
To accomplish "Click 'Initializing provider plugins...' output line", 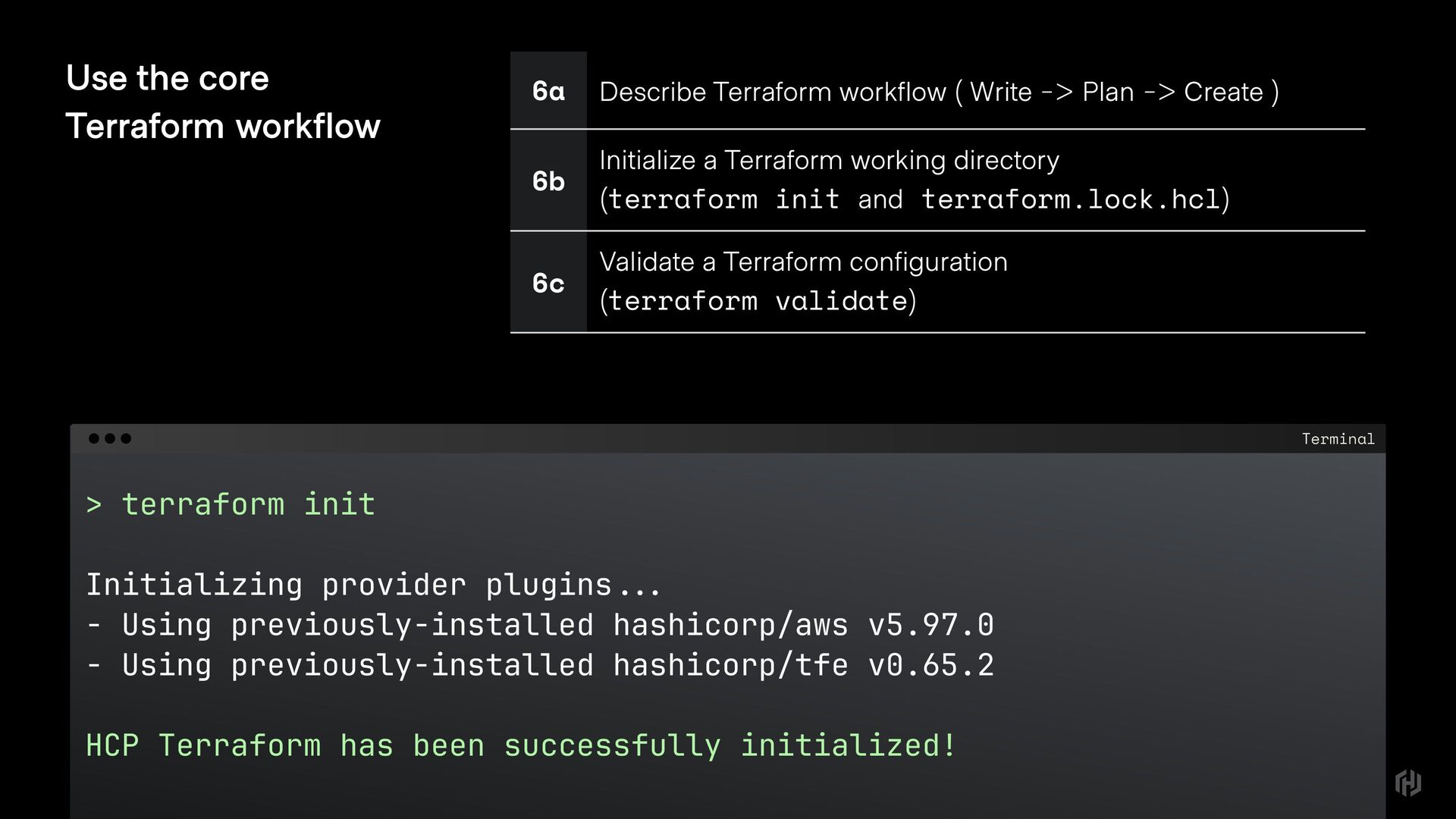I will point(374,585).
